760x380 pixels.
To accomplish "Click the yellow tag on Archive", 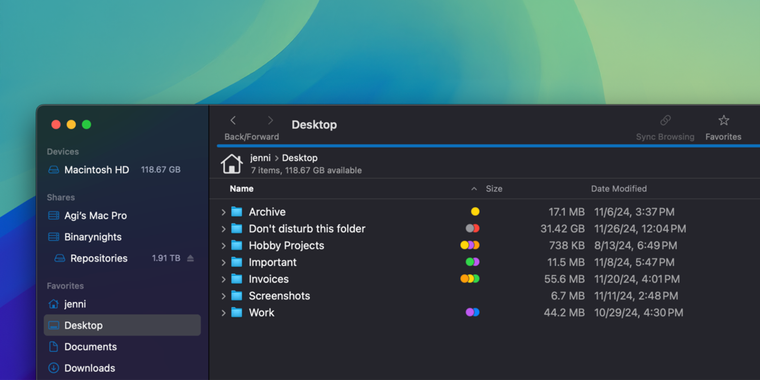I will tap(475, 211).
